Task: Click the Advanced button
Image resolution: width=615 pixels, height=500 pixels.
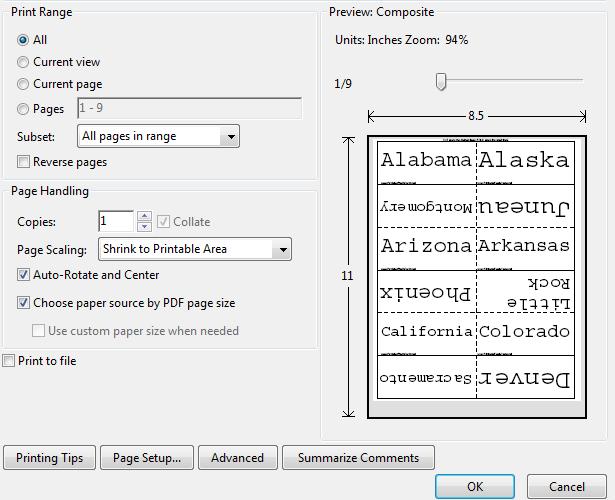Action: coord(237,458)
